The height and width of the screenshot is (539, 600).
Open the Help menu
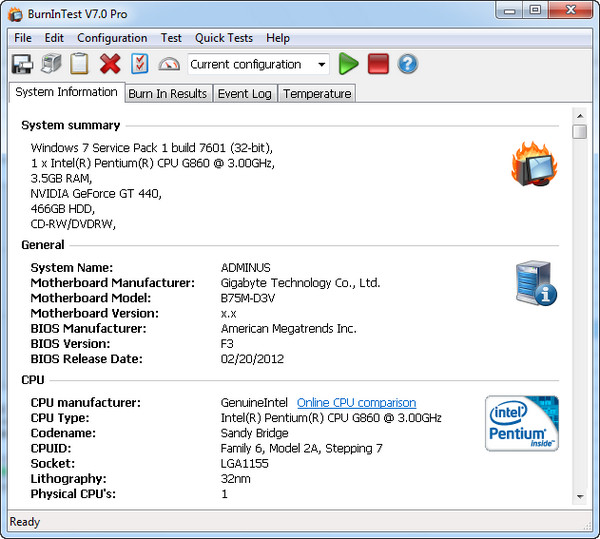(x=278, y=38)
